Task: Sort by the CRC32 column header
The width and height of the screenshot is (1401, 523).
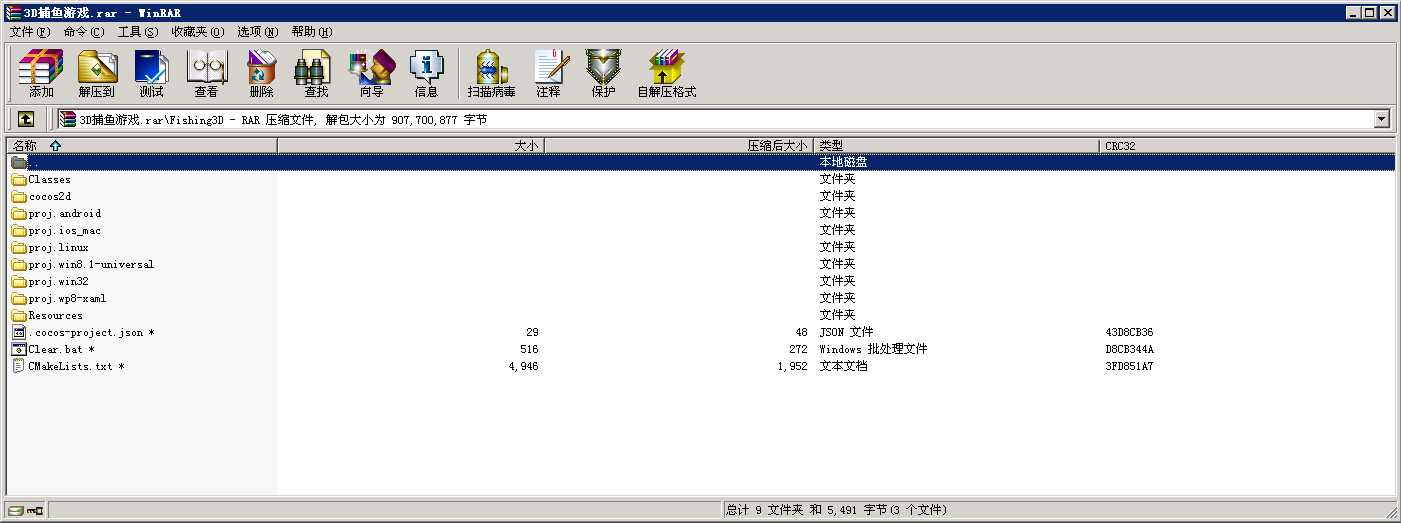Action: [1247, 145]
